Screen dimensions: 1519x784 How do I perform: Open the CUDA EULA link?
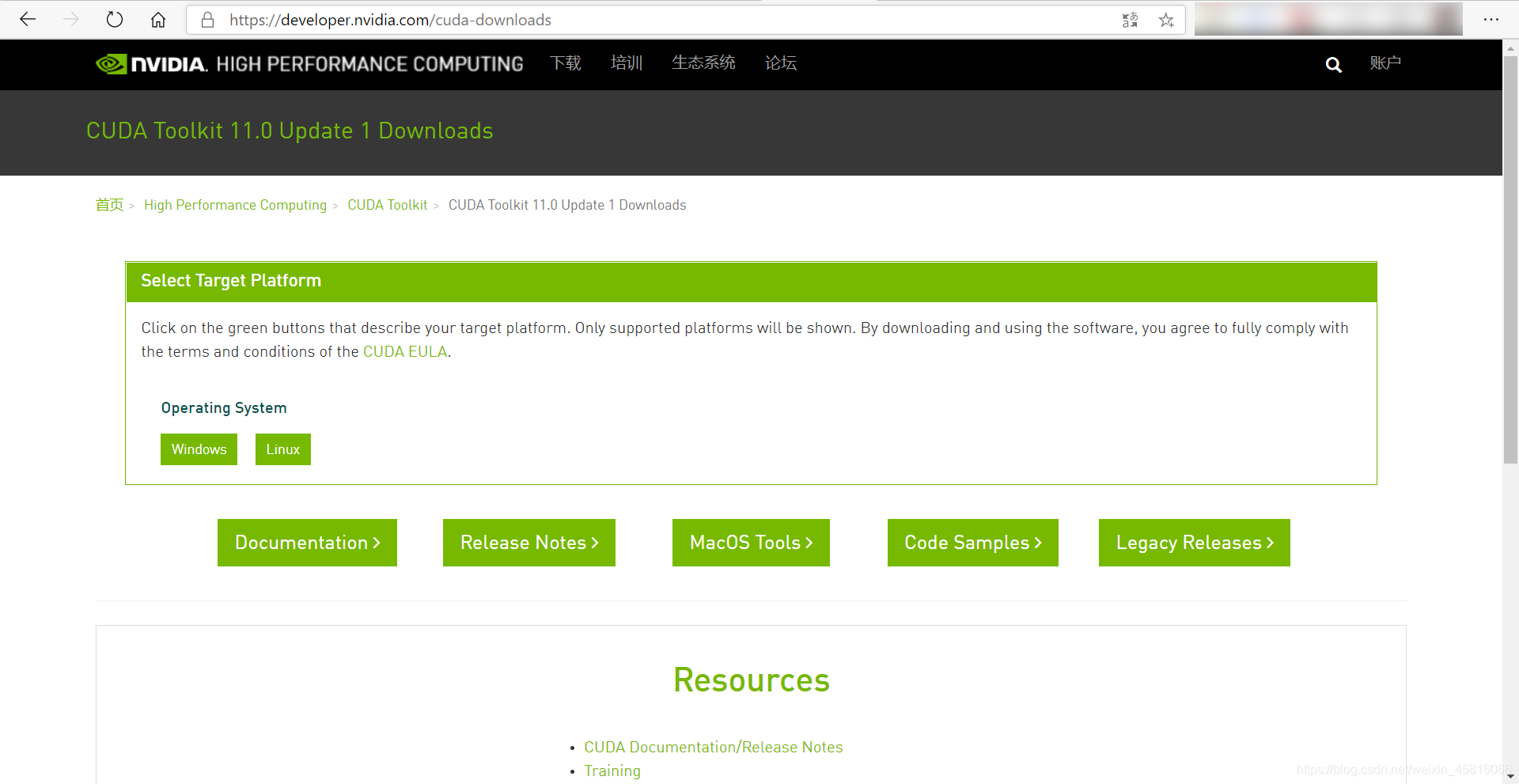(x=405, y=351)
